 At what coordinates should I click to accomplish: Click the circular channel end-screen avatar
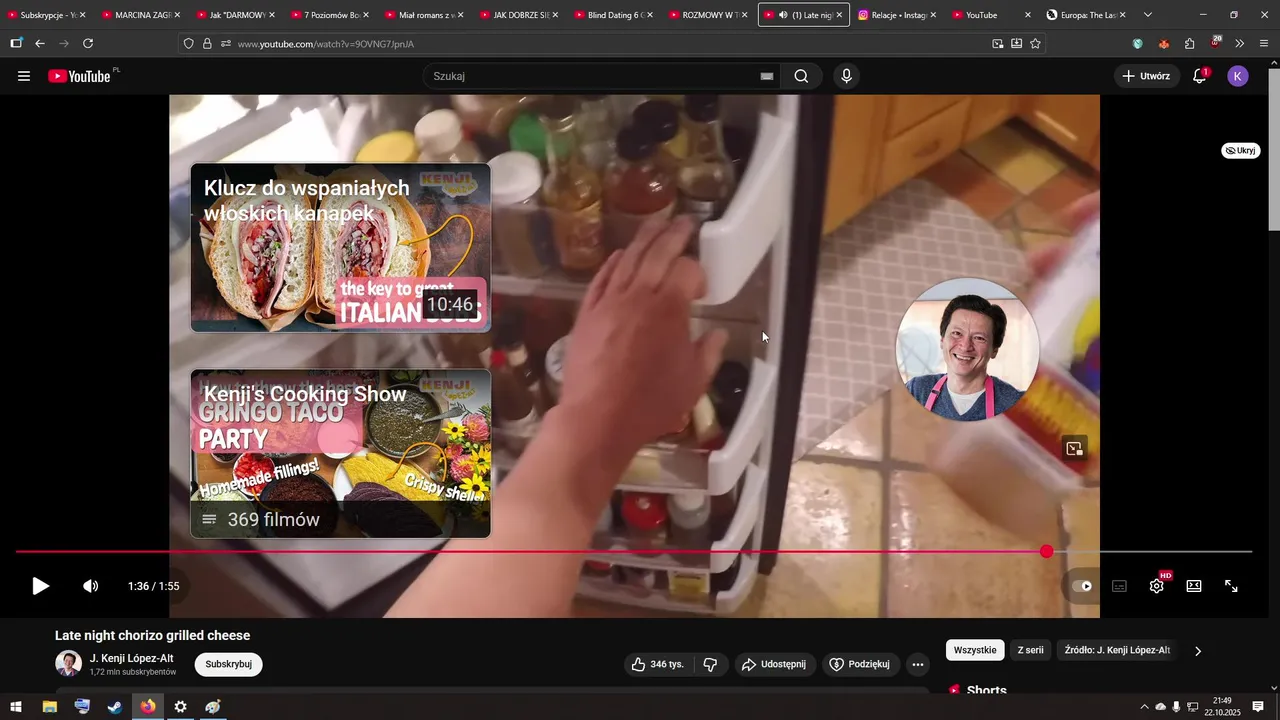point(967,349)
